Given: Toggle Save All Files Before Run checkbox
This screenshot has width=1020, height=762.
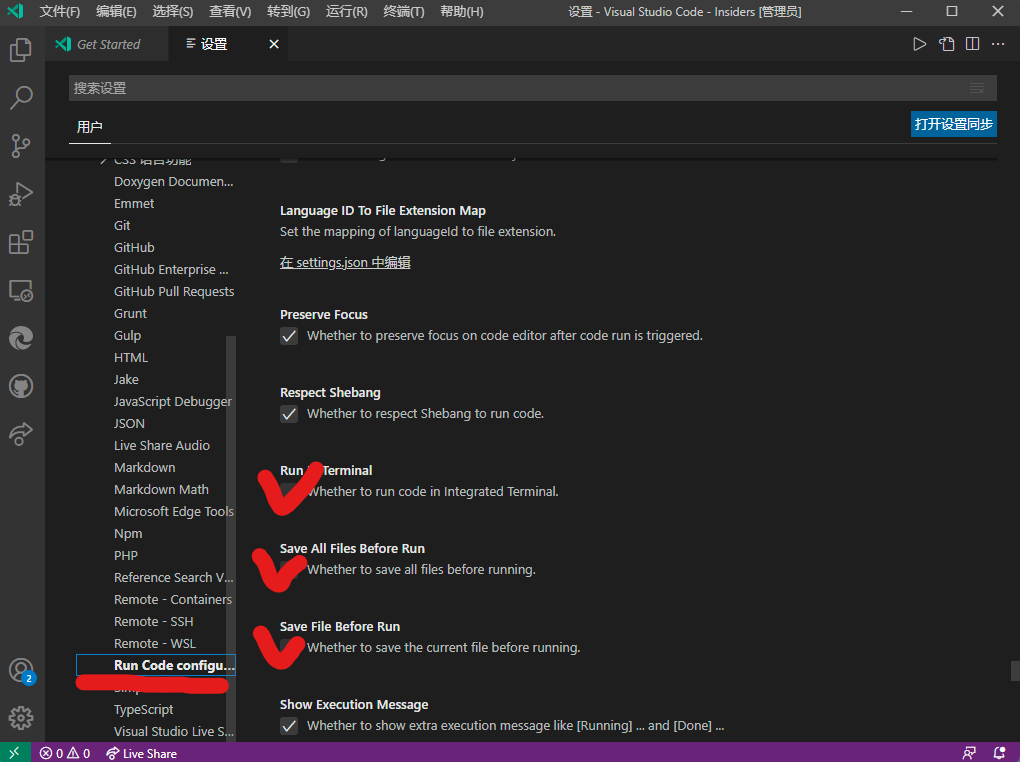Looking at the screenshot, I should point(289,570).
